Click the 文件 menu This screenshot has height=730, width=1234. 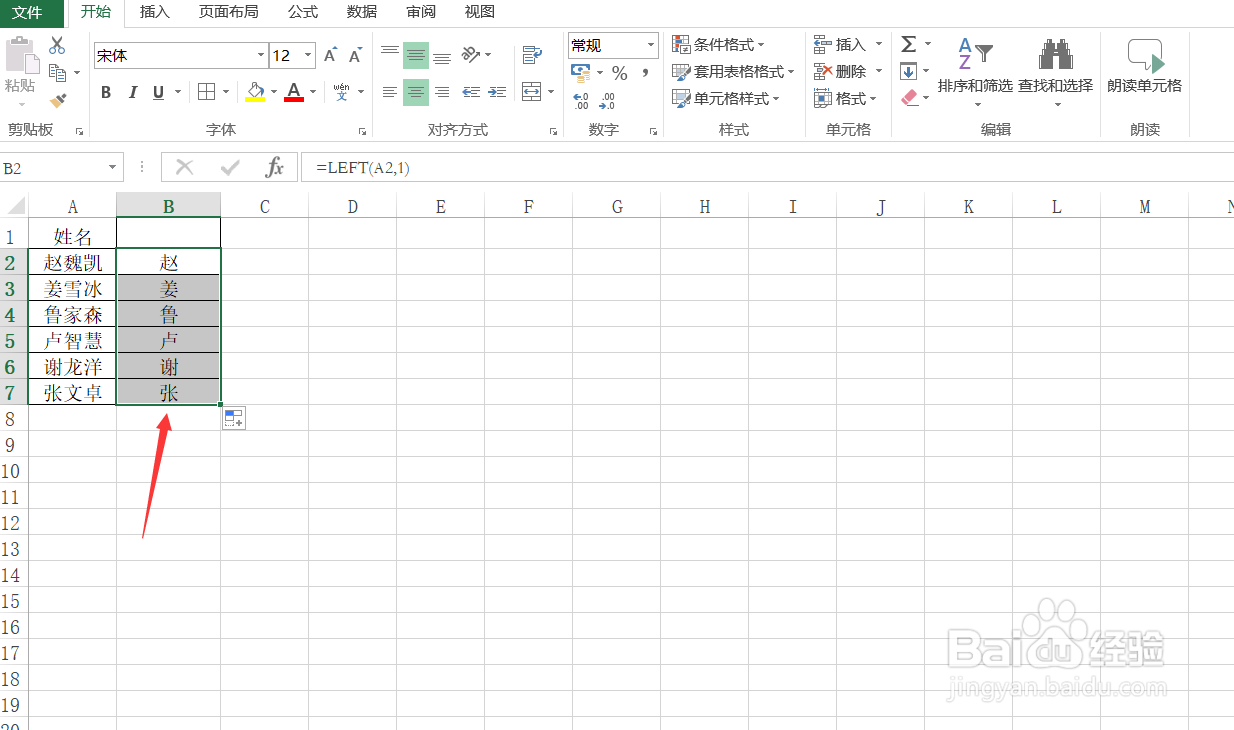tap(30, 13)
